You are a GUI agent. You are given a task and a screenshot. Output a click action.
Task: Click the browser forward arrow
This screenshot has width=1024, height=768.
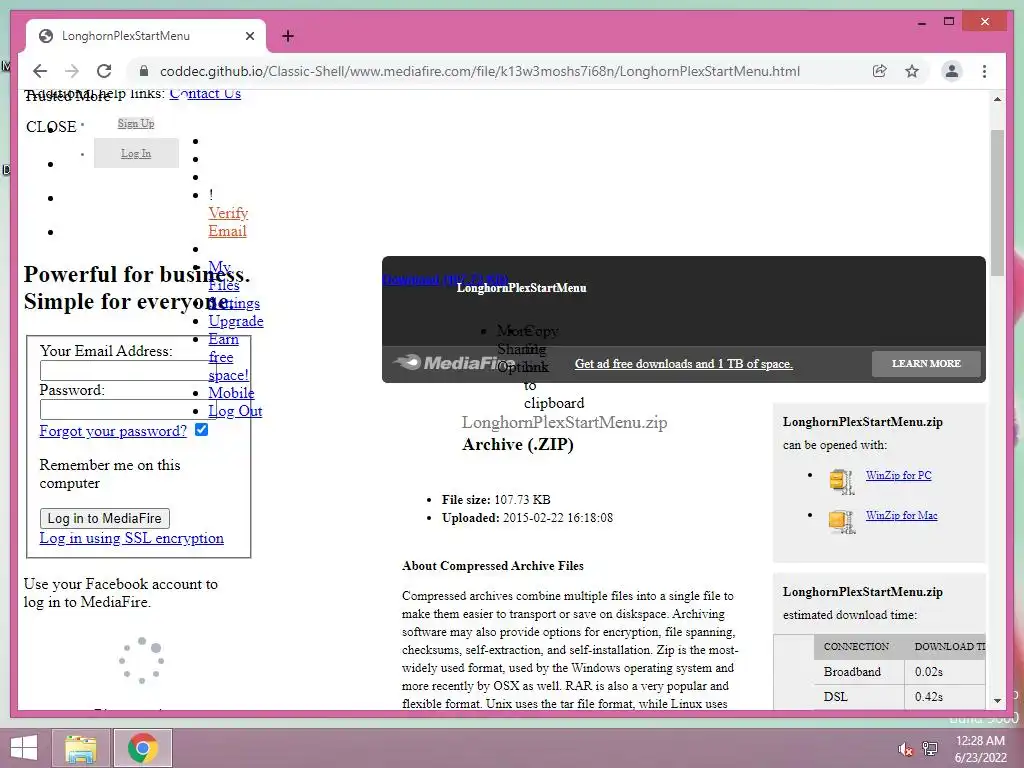pyautogui.click(x=72, y=71)
